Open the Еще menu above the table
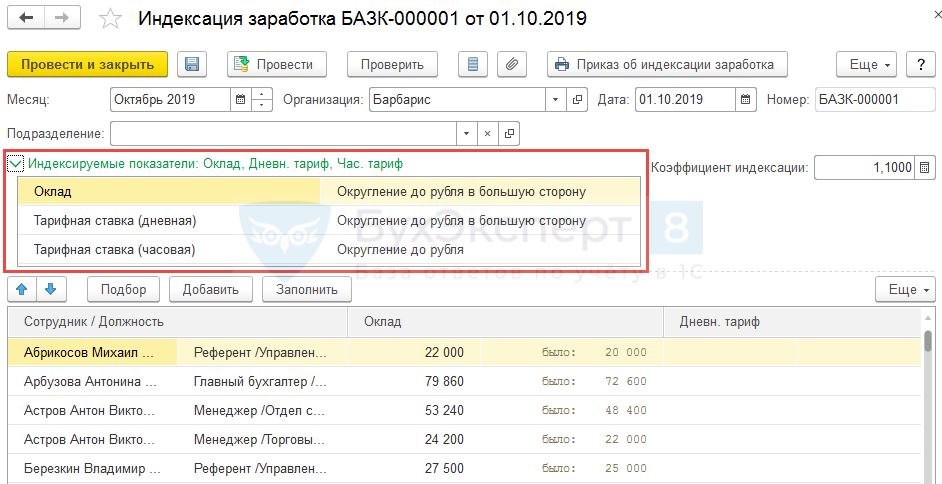Image resolution: width=942 pixels, height=484 pixels. click(903, 290)
